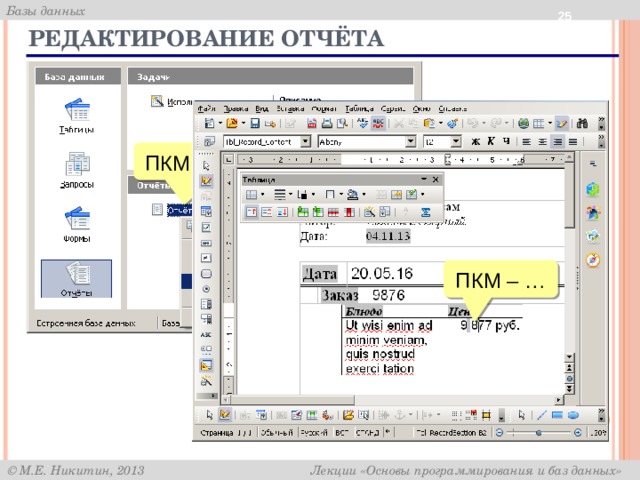Open the Окно menu
Viewport: 640px width, 480px height.
(422, 109)
